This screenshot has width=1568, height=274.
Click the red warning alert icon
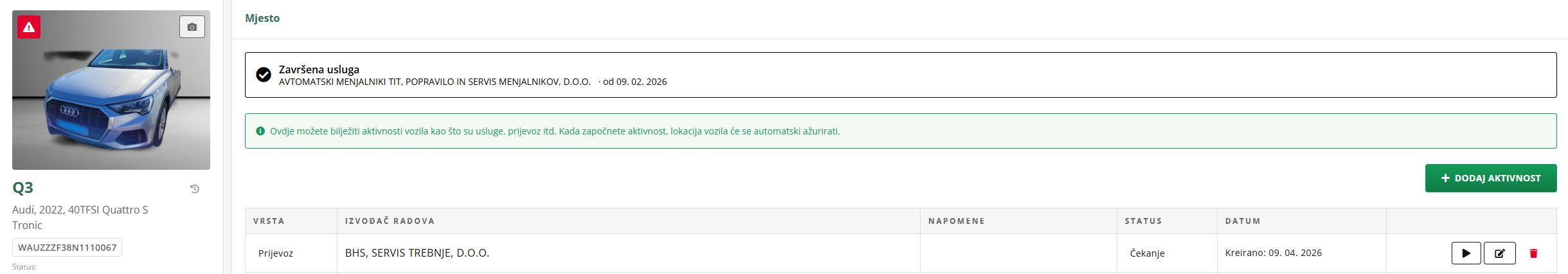29,27
